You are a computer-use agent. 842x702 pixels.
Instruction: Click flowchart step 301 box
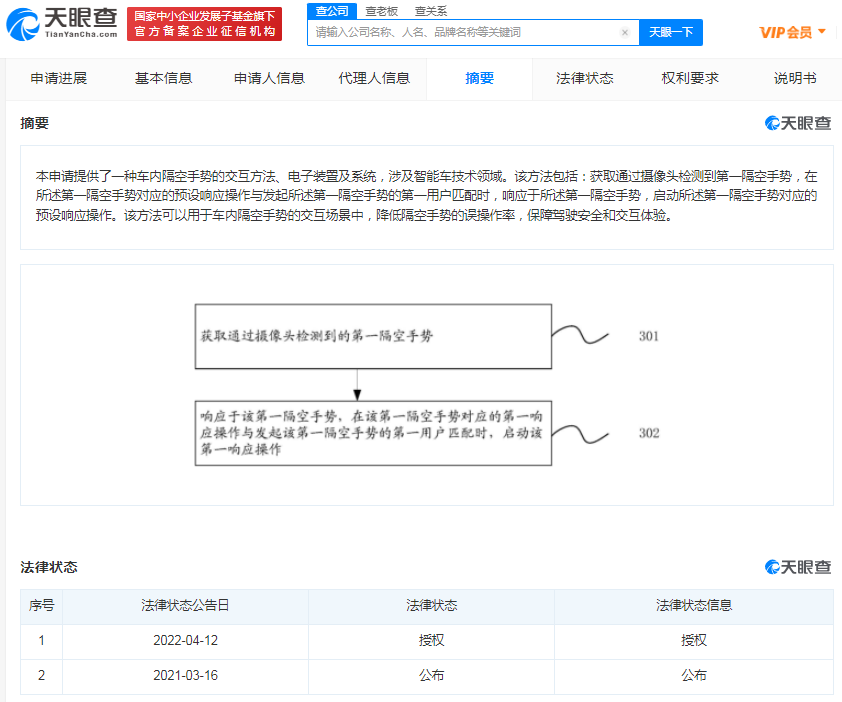373,336
